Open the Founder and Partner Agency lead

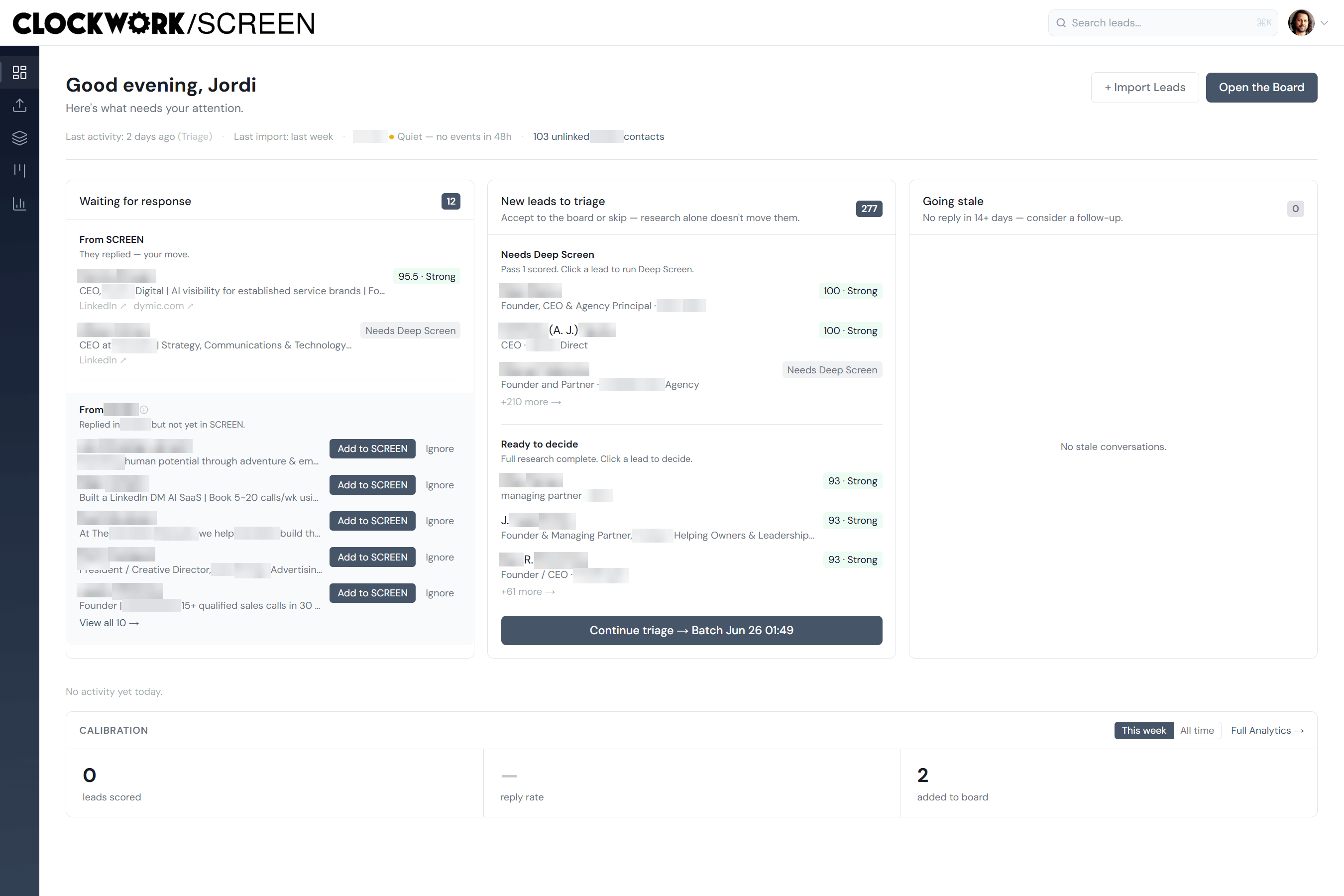point(691,377)
